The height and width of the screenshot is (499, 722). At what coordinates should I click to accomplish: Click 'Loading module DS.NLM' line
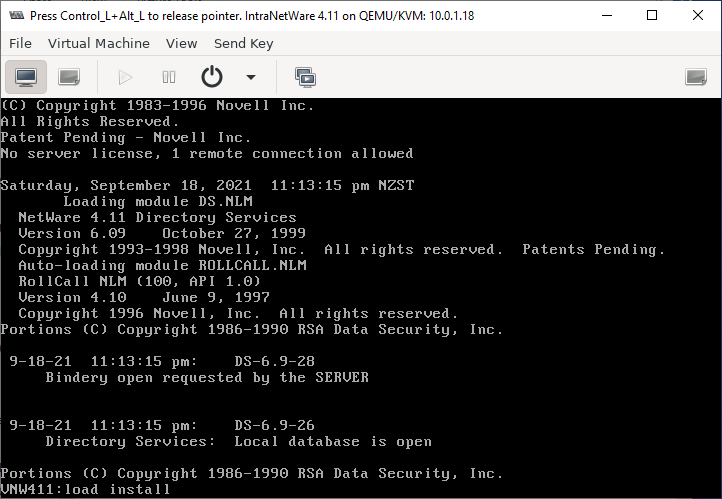[158, 202]
